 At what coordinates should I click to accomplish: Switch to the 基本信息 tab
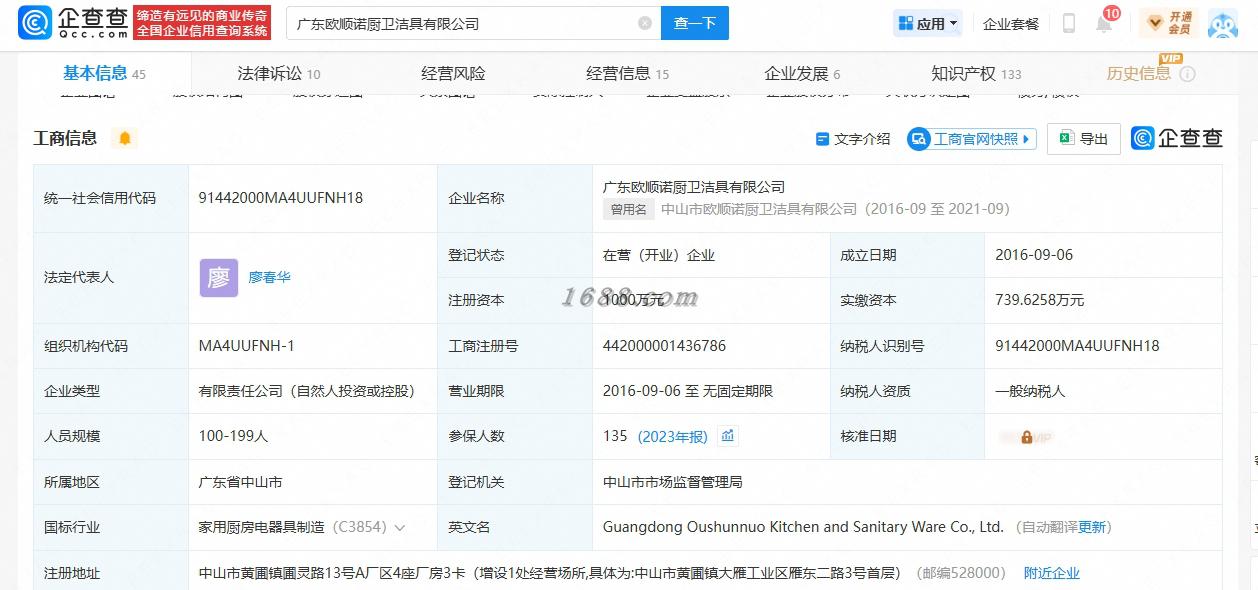tap(104, 73)
